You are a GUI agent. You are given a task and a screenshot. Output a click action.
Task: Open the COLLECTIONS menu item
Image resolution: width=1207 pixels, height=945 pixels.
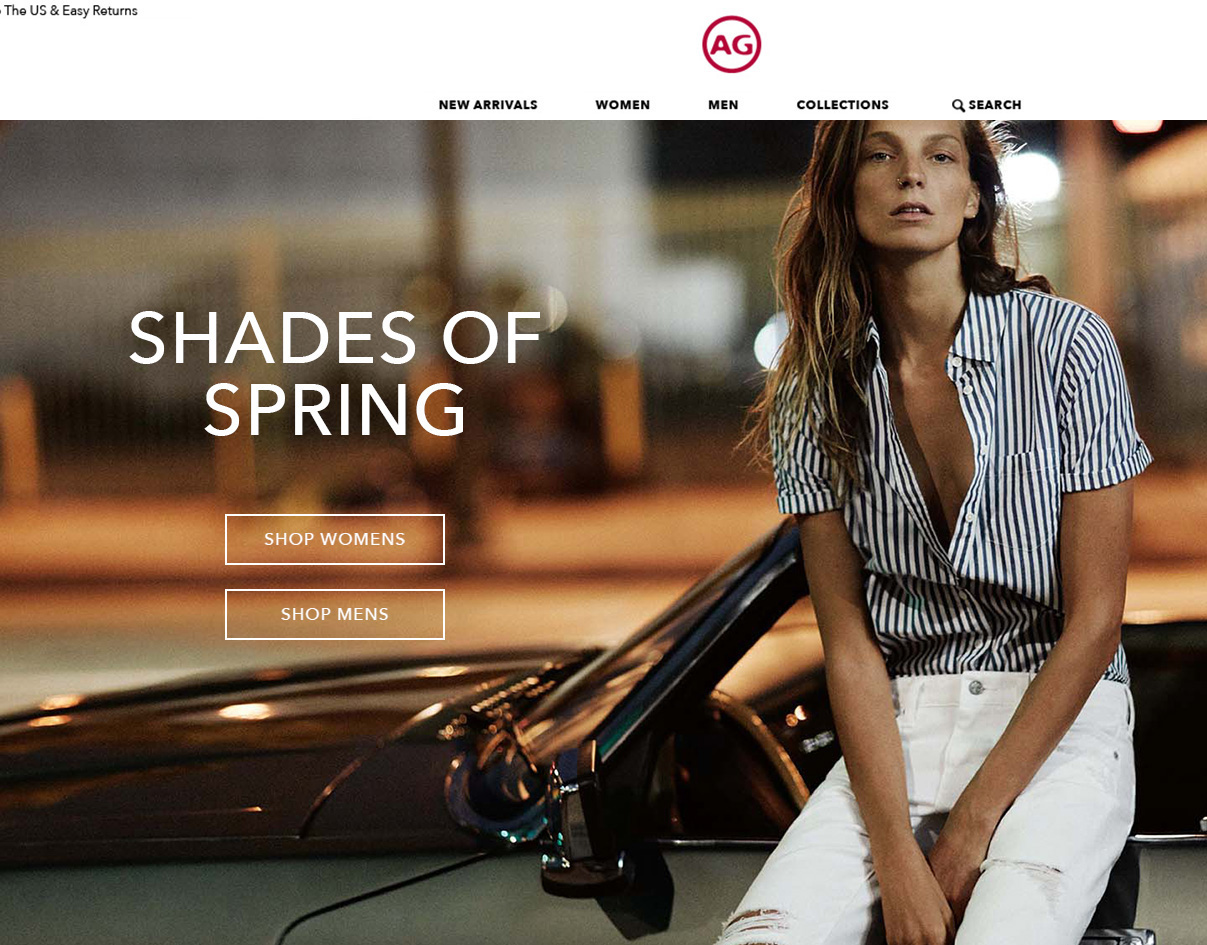[842, 105]
